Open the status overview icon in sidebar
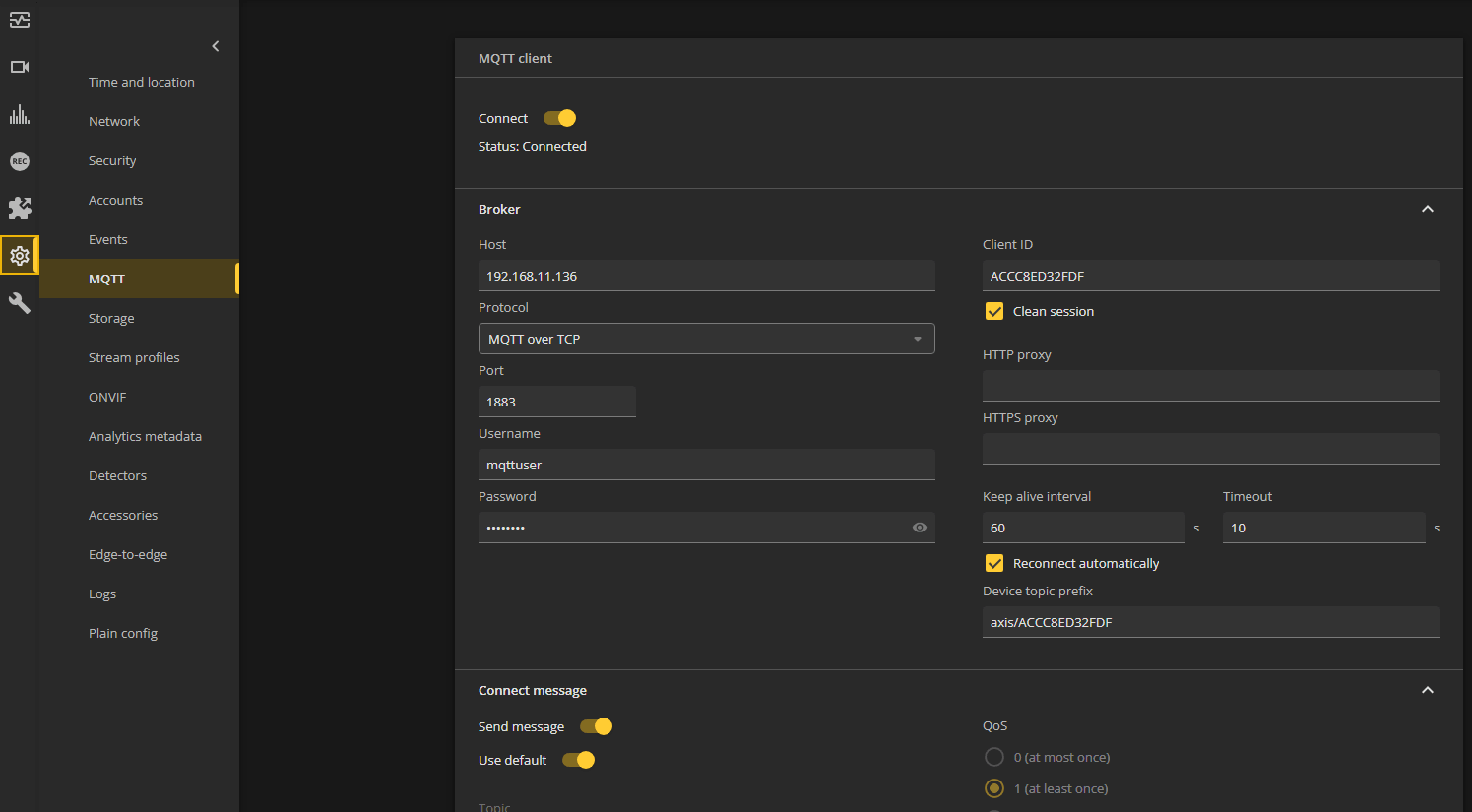This screenshot has width=1472, height=812. pyautogui.click(x=20, y=20)
